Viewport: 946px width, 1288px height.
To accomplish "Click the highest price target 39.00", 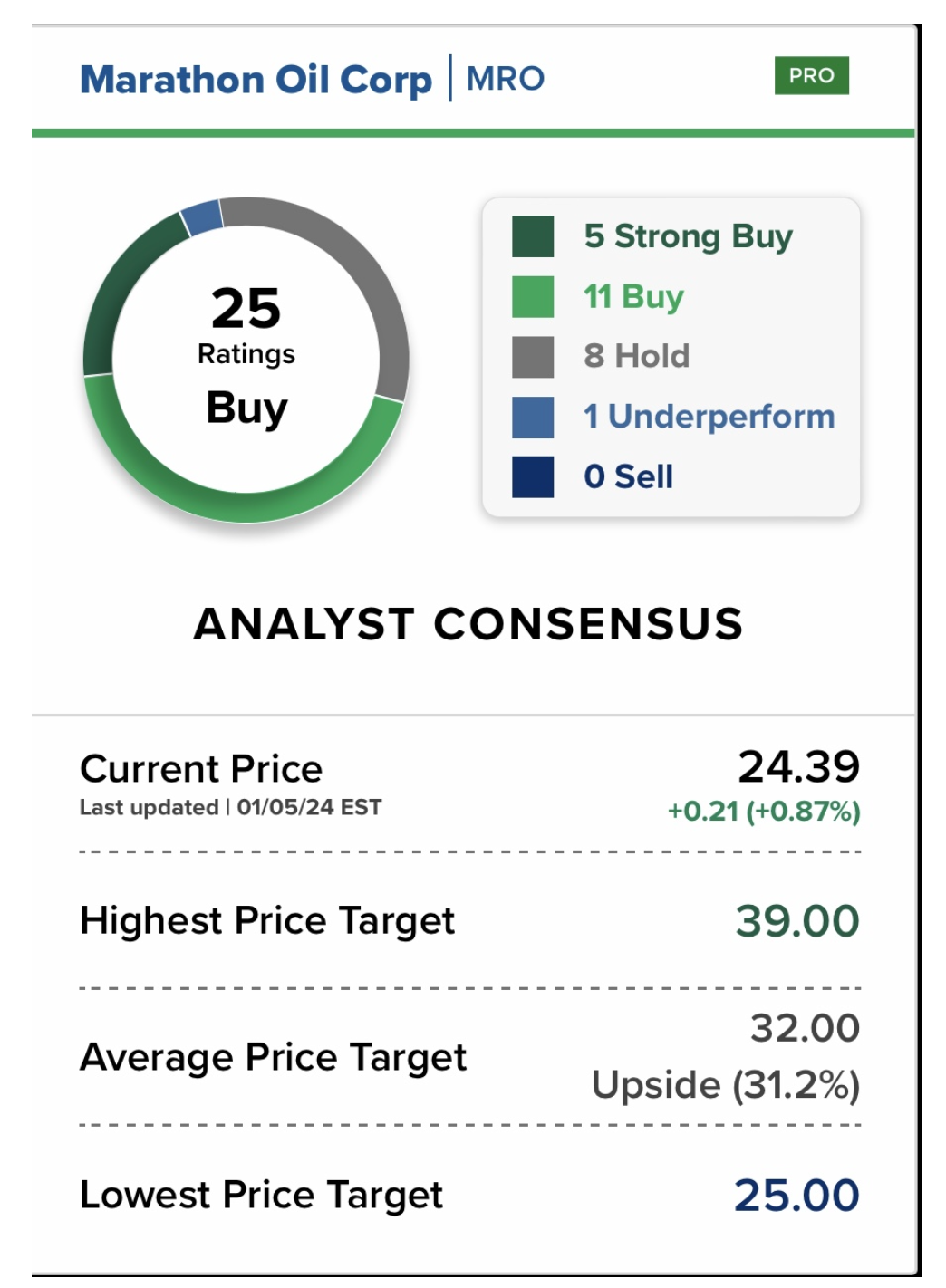I will pos(796,921).
